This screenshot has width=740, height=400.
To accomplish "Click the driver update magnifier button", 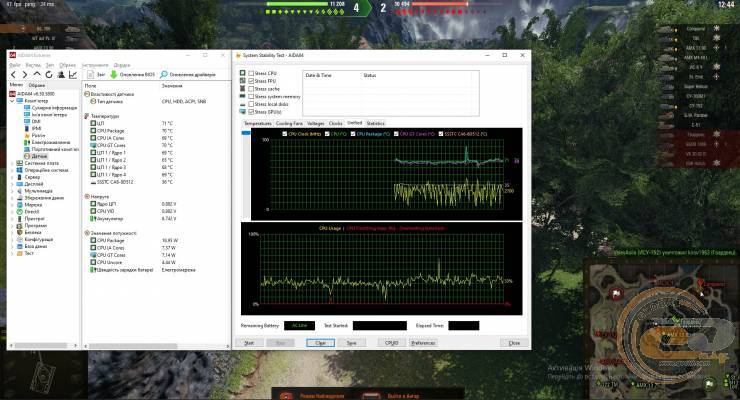I will coord(188,75).
